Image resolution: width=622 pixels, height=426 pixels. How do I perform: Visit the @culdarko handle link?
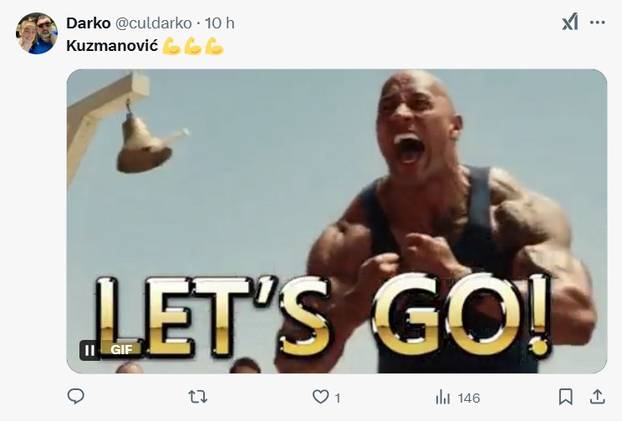(154, 23)
